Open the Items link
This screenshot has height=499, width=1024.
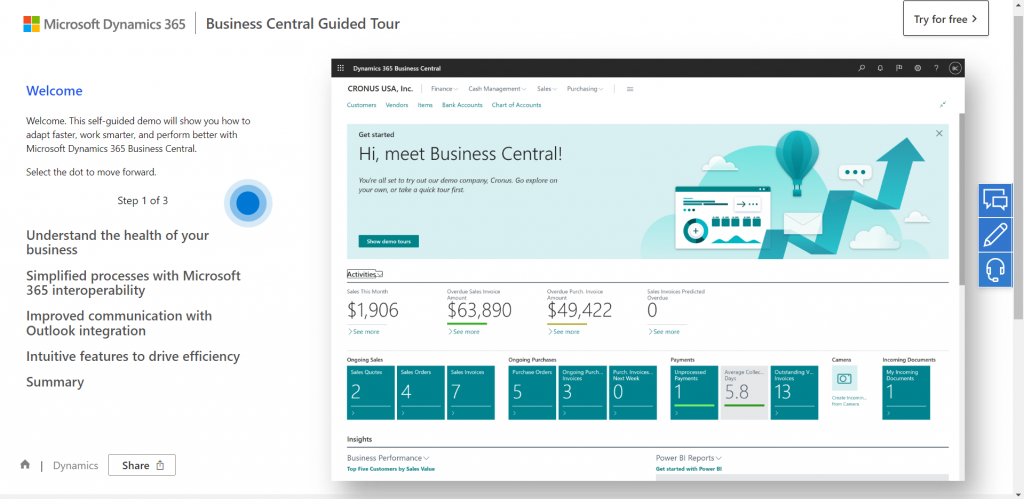424,105
